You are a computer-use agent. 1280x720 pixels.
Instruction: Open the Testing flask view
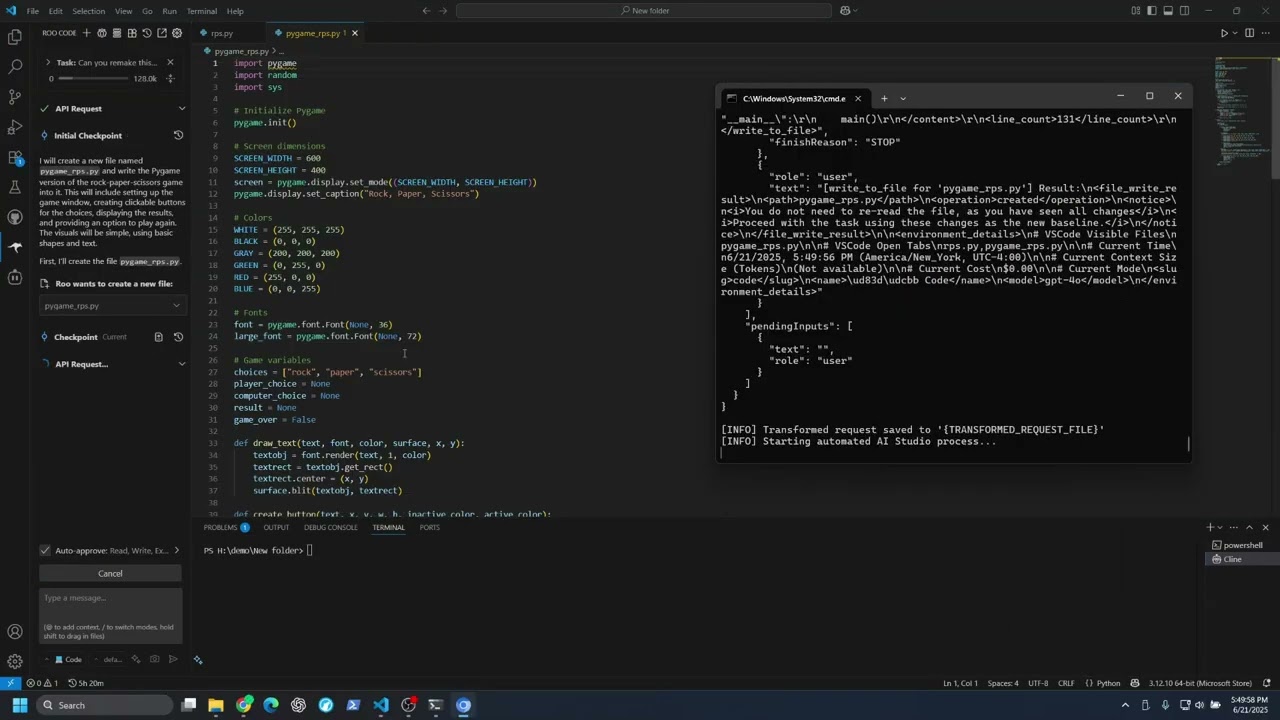tap(15, 187)
